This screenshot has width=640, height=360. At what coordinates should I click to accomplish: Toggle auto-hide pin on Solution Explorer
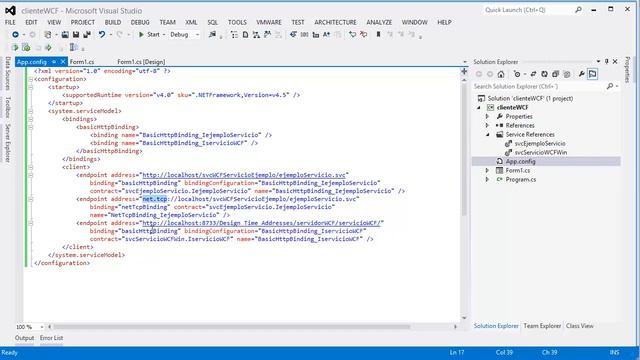pyautogui.click(x=607, y=61)
